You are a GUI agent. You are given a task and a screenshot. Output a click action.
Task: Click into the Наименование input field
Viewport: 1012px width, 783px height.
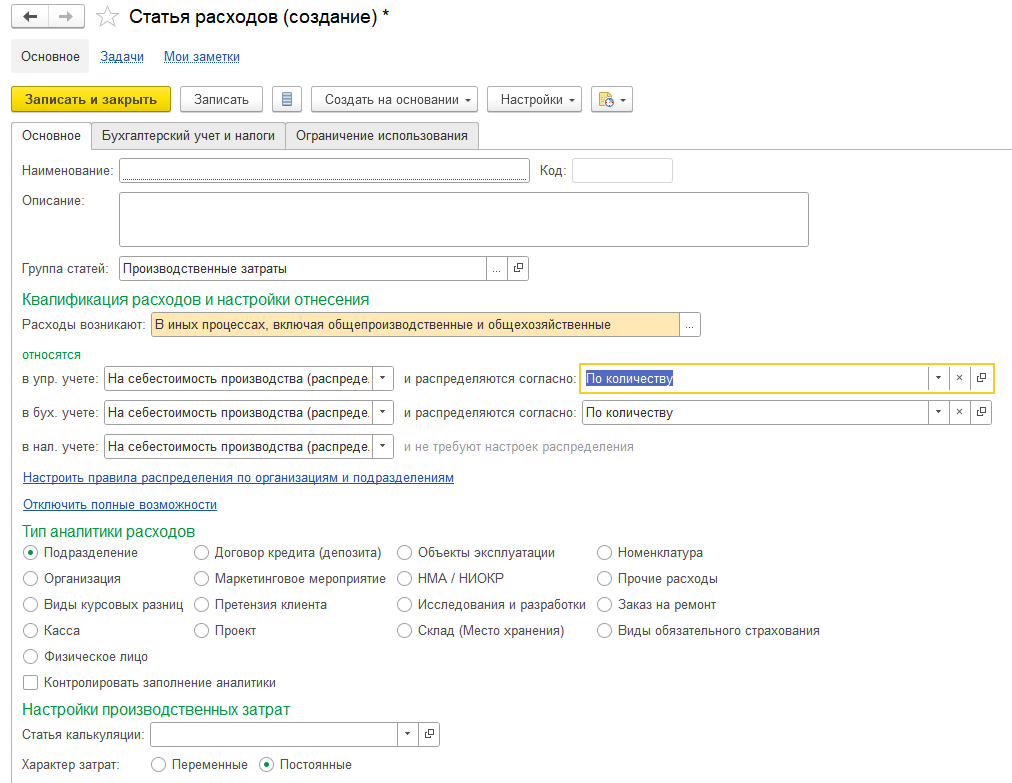click(323, 171)
